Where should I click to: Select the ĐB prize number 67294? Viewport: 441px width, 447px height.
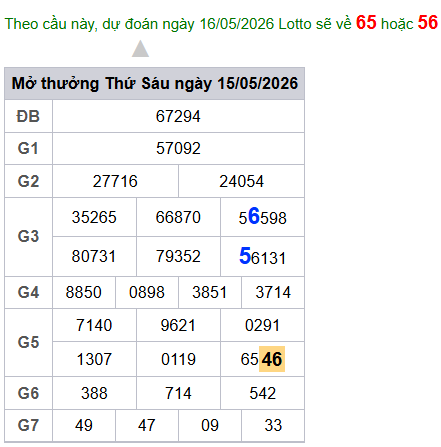point(178,117)
